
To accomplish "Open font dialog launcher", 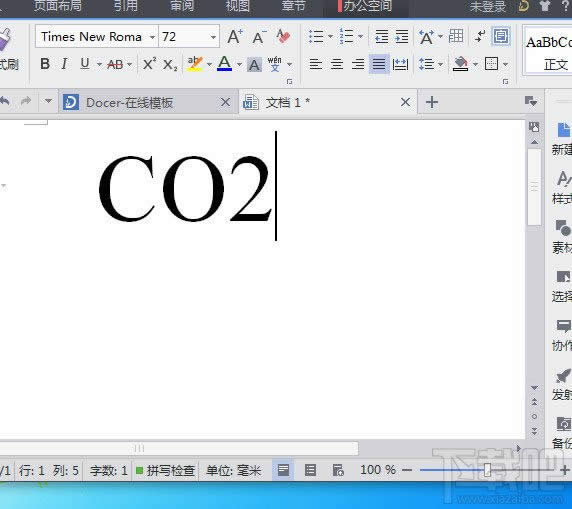I will (289, 82).
